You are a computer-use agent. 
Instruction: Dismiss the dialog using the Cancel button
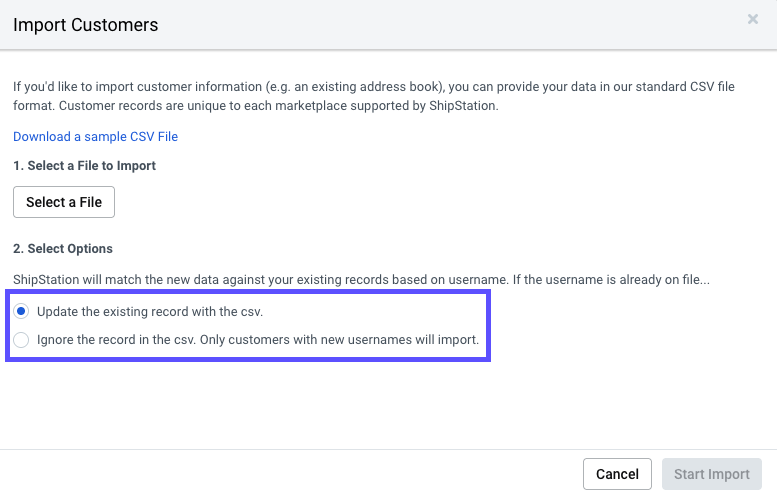pos(617,474)
